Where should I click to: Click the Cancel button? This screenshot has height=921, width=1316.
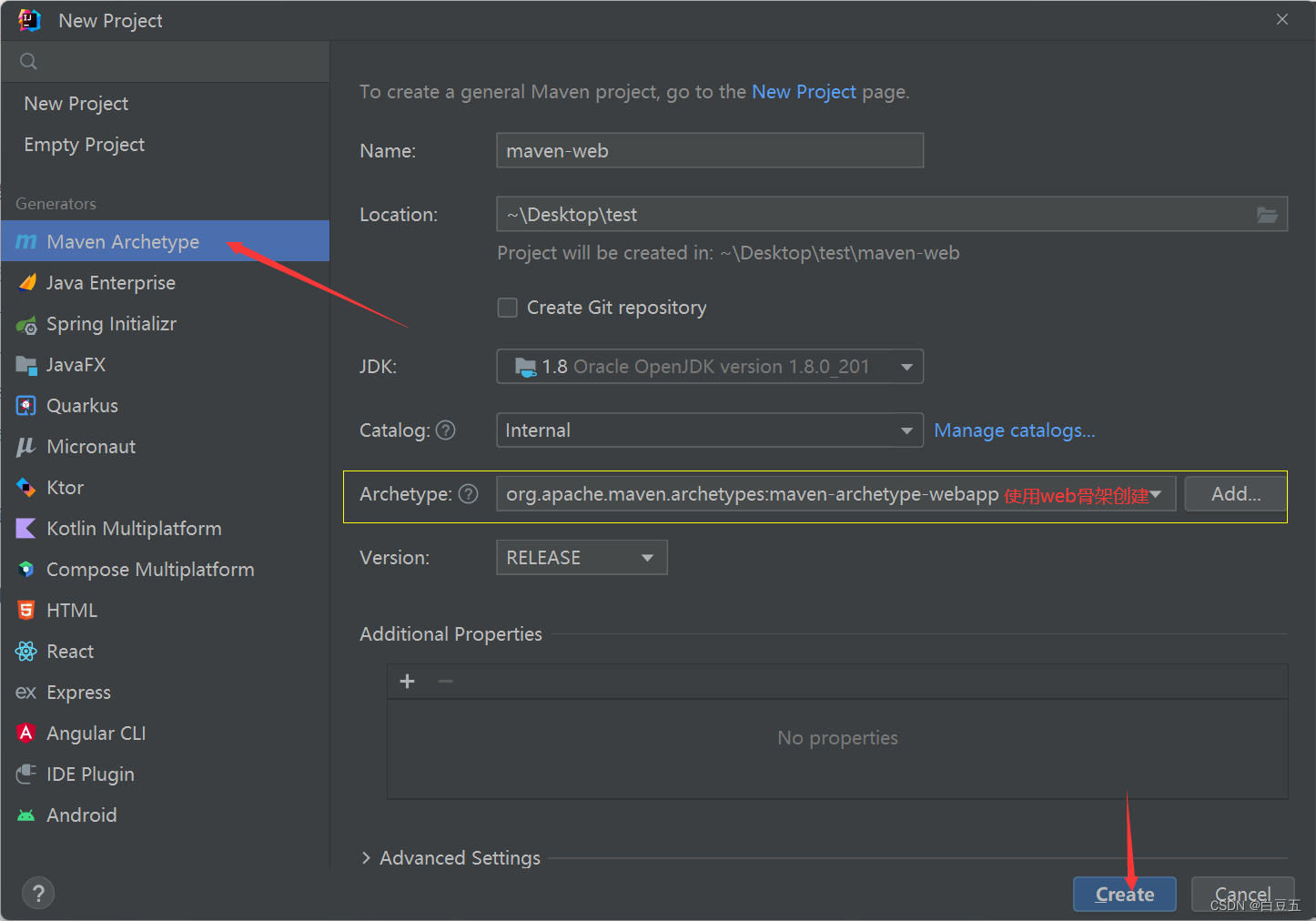(1242, 895)
